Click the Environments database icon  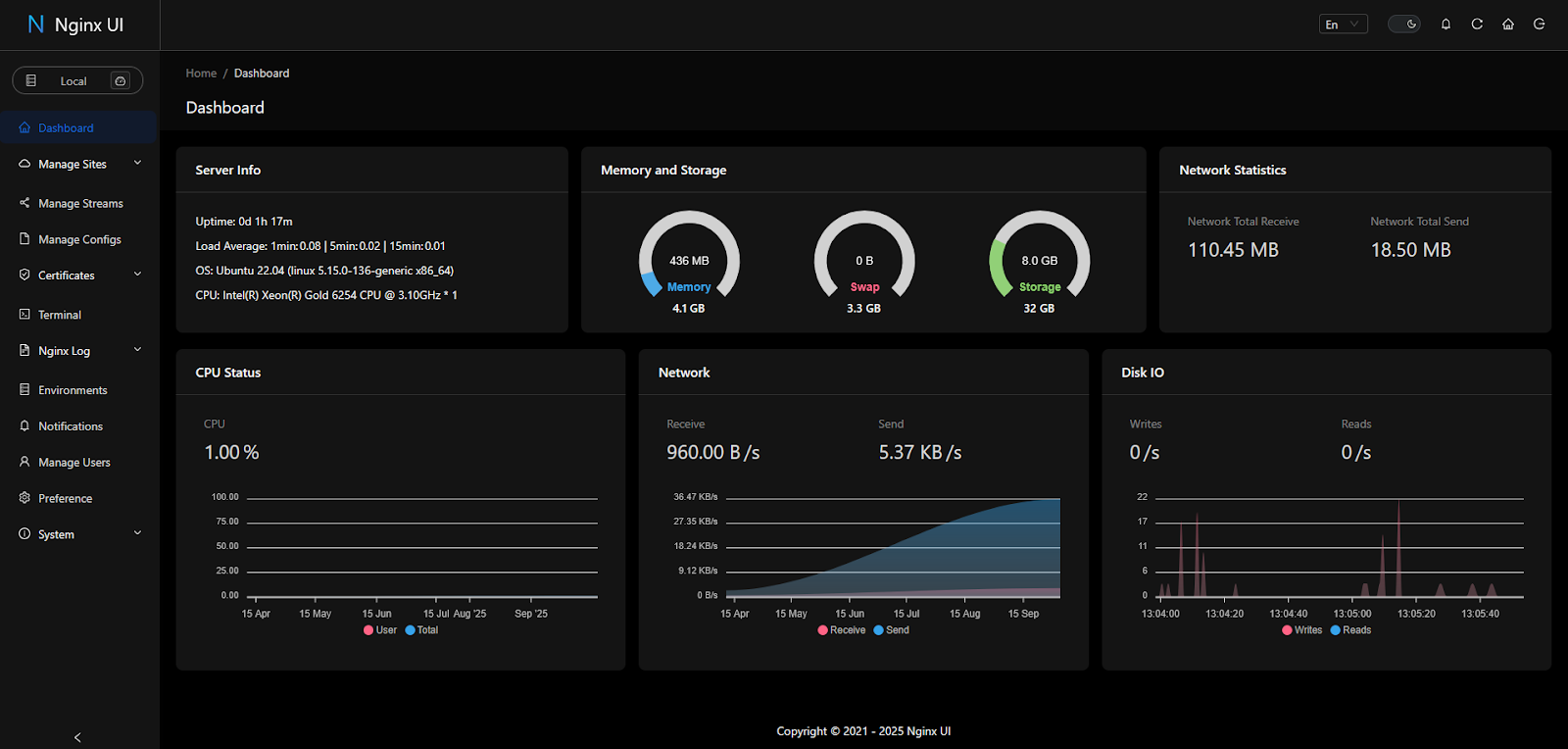24,389
